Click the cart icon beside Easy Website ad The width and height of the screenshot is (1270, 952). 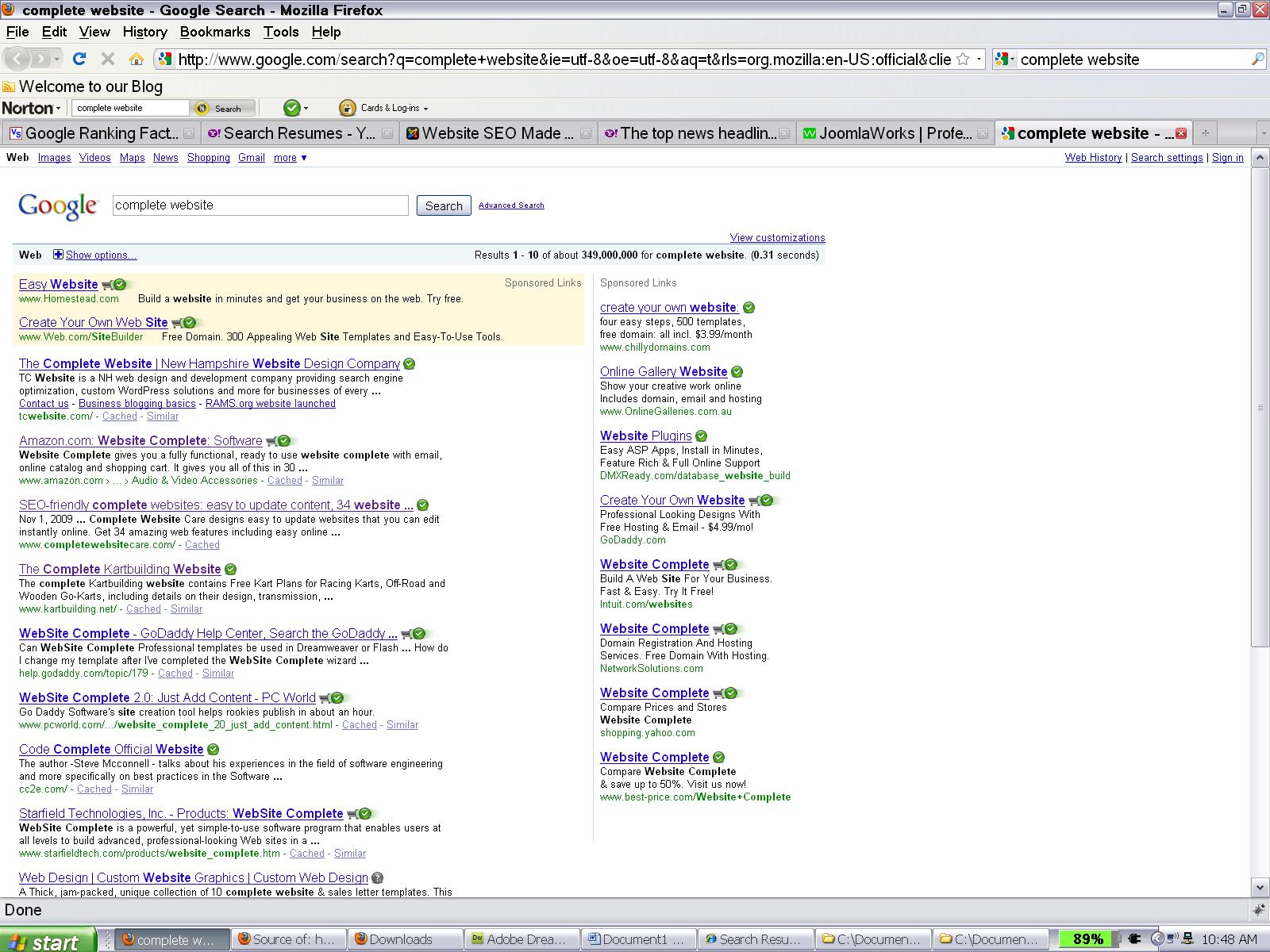pyautogui.click(x=106, y=285)
